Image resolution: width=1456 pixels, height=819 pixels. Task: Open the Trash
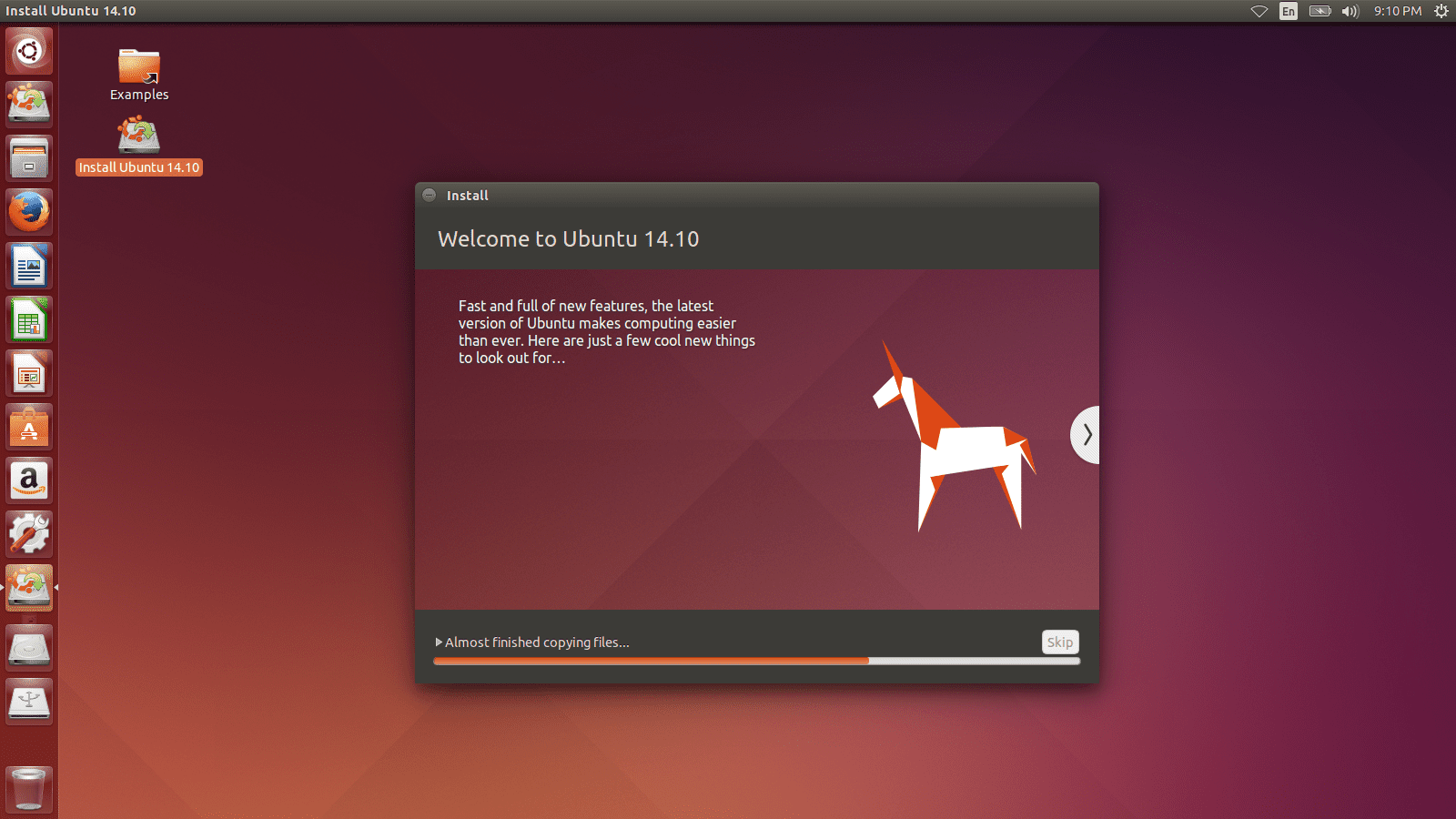click(x=29, y=789)
